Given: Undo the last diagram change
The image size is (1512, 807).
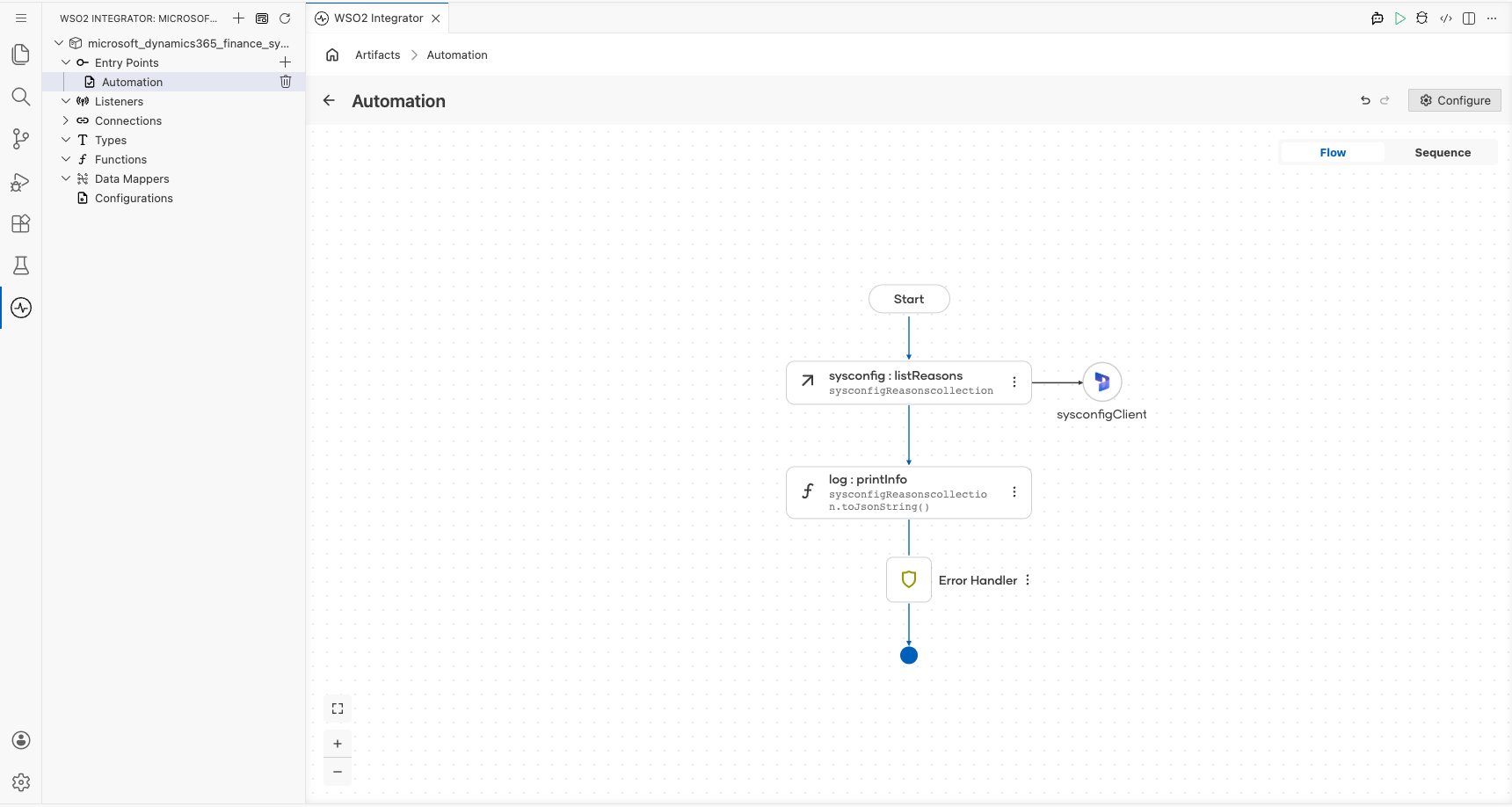Looking at the screenshot, I should (1365, 100).
